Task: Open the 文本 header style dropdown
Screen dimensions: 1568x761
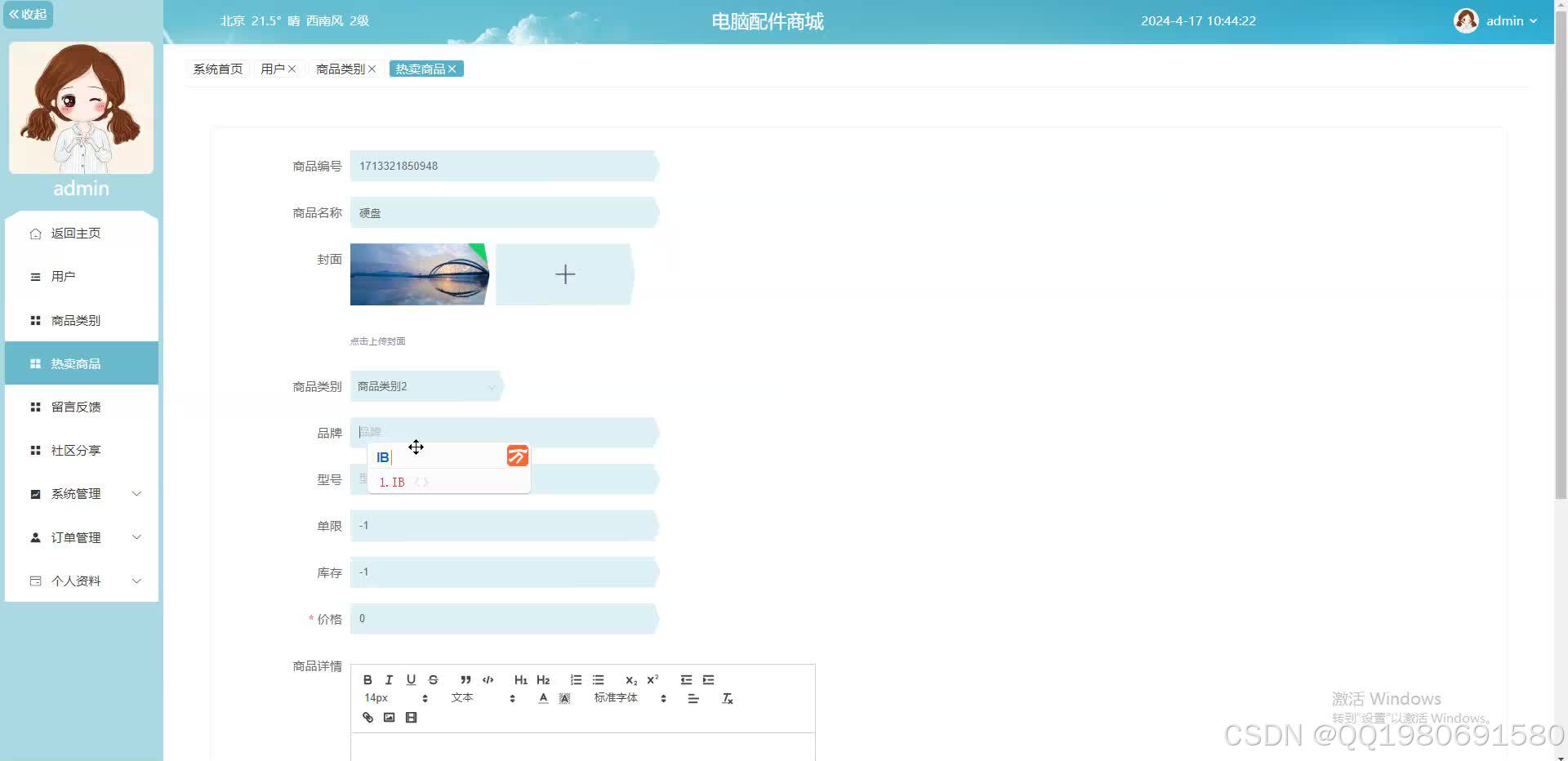Action: 483,698
